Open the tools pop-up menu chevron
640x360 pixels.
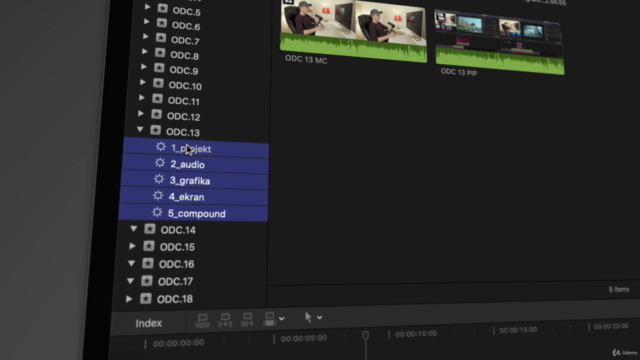[320, 317]
